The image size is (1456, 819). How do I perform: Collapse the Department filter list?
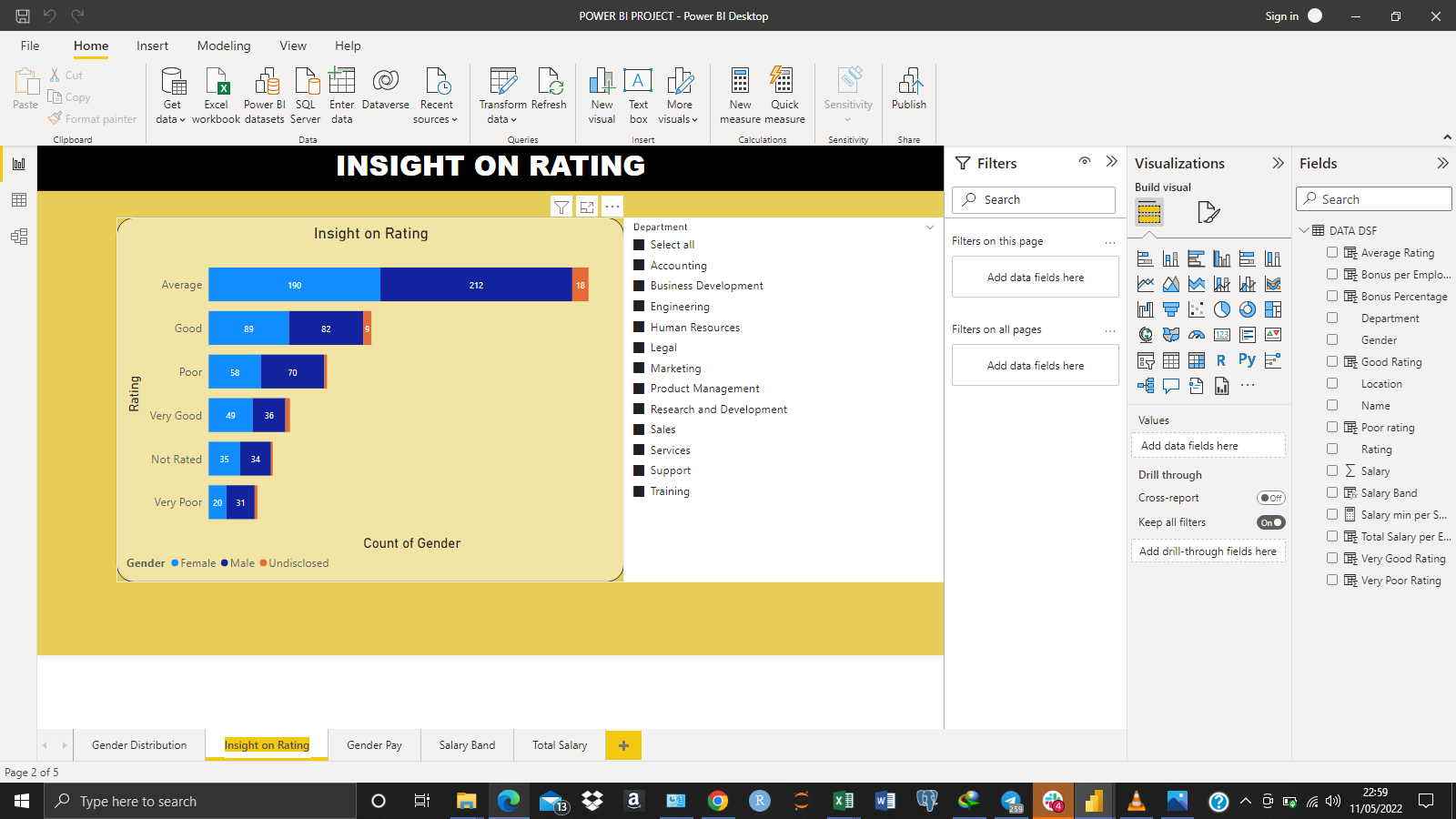click(x=930, y=227)
